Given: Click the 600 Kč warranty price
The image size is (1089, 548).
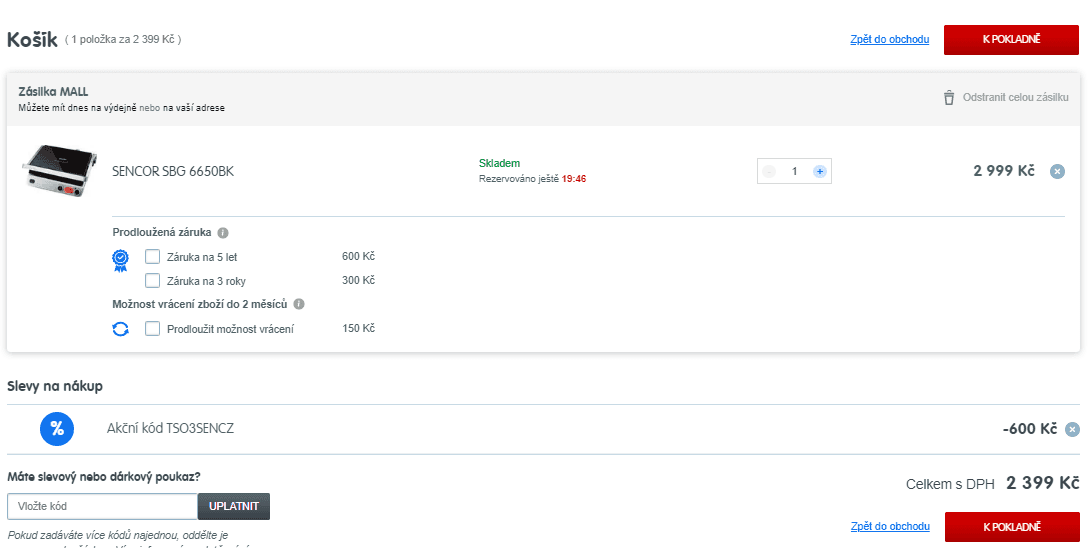Looking at the screenshot, I should click(x=358, y=257).
